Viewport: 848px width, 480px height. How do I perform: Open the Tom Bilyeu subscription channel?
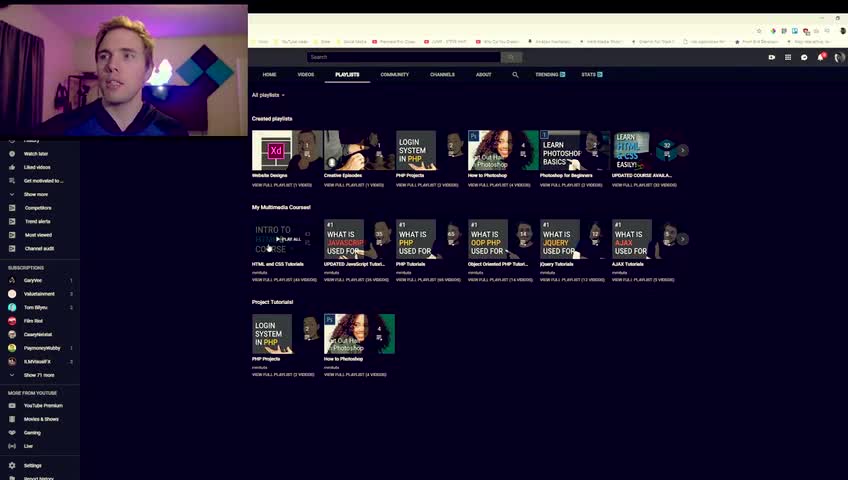pos(35,308)
